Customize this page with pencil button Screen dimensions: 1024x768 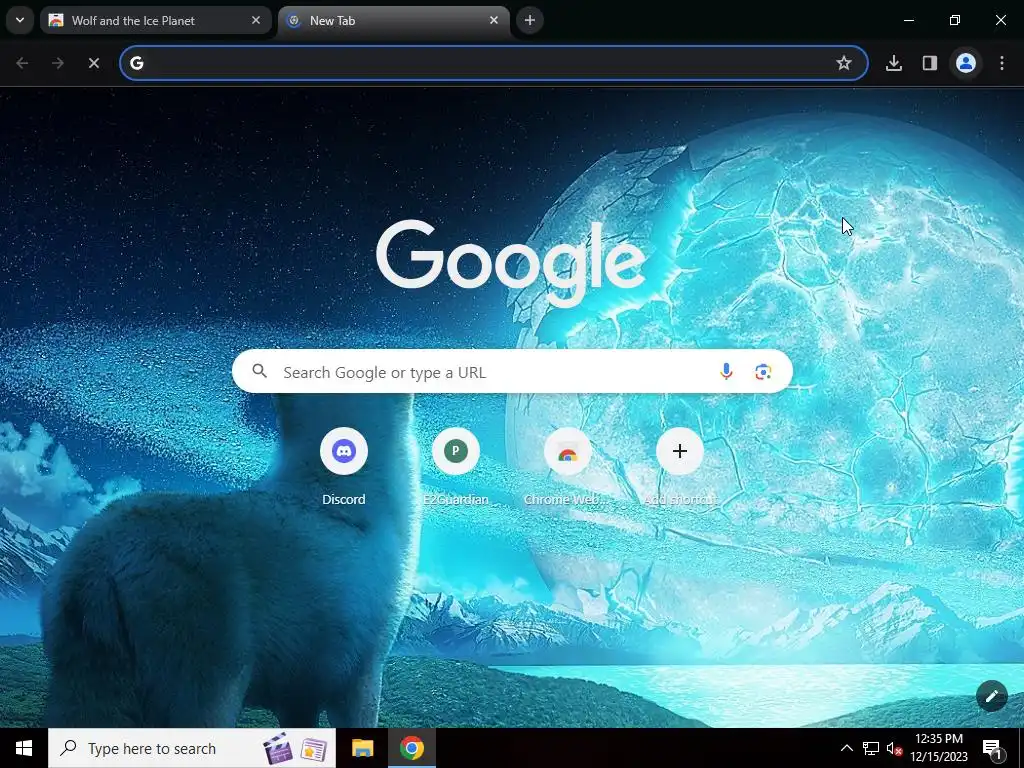pyautogui.click(x=991, y=696)
